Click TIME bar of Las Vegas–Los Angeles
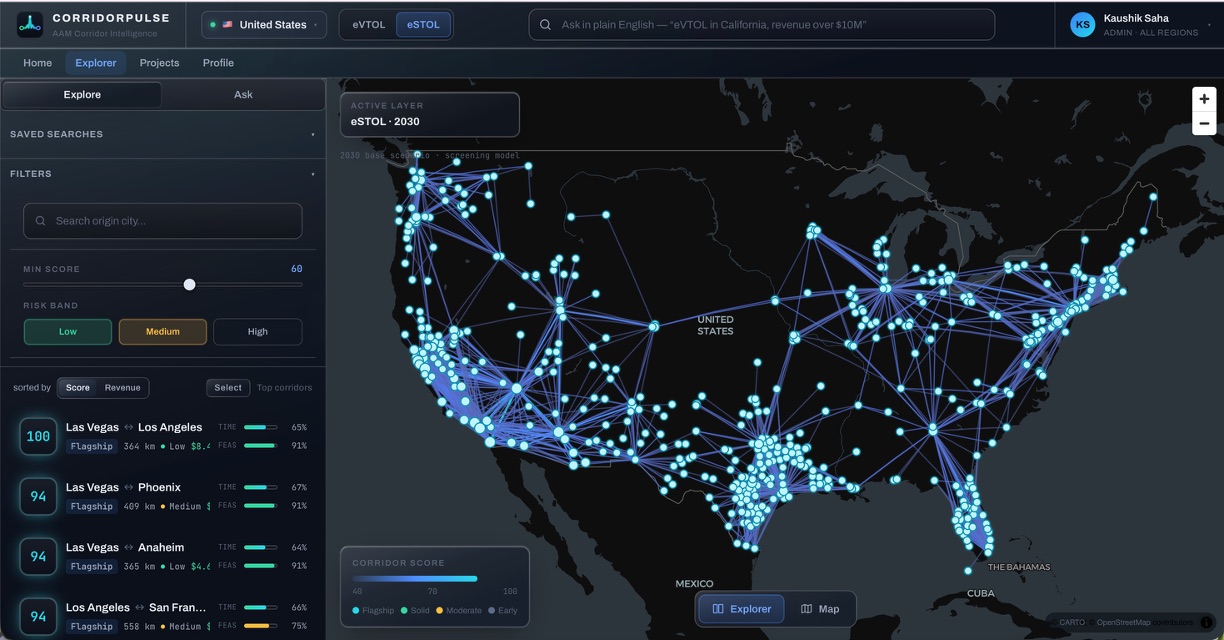The height and width of the screenshot is (640, 1224). pos(261,427)
